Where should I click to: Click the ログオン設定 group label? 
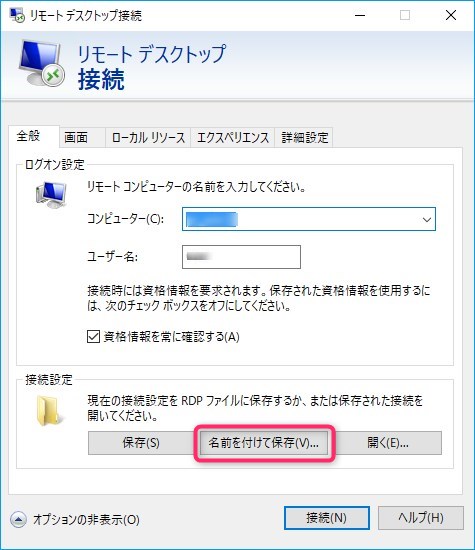tap(55, 165)
